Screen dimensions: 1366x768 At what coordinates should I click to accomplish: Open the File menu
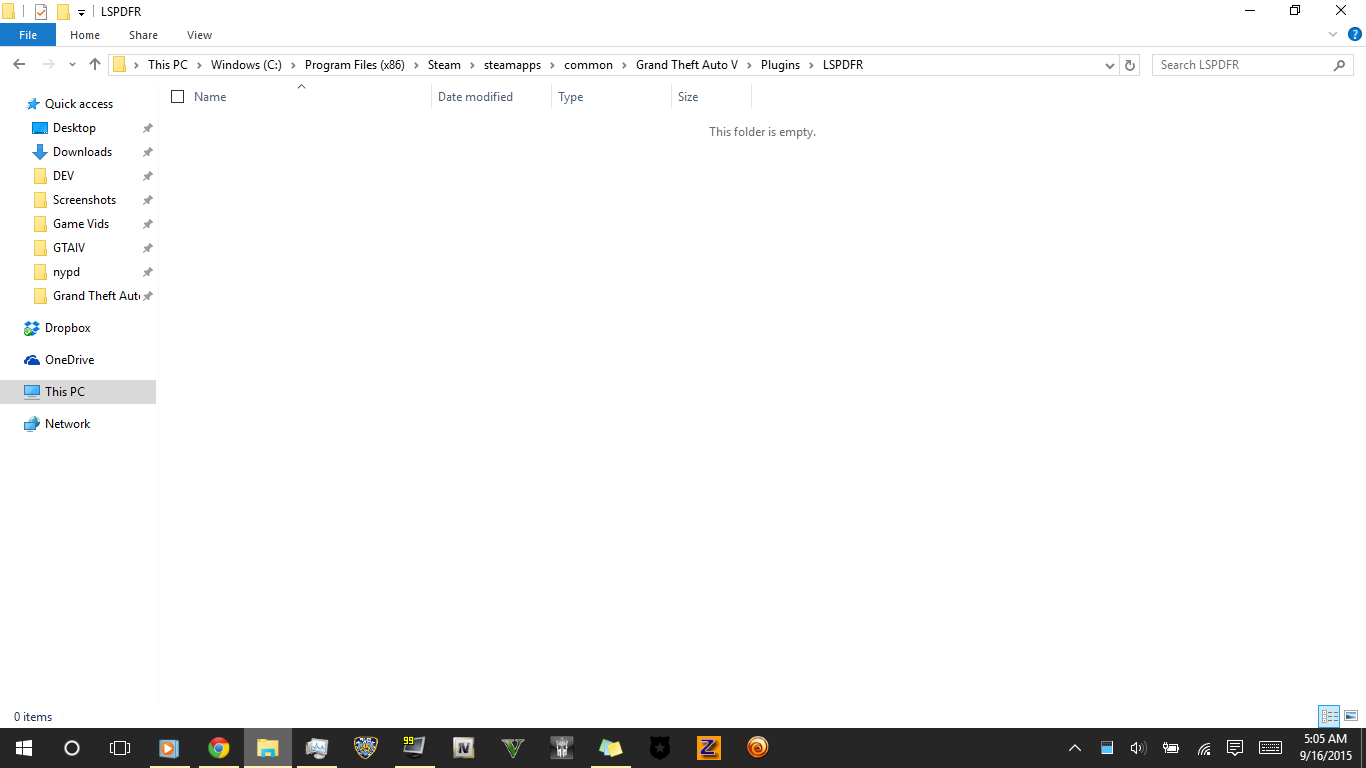pos(28,35)
